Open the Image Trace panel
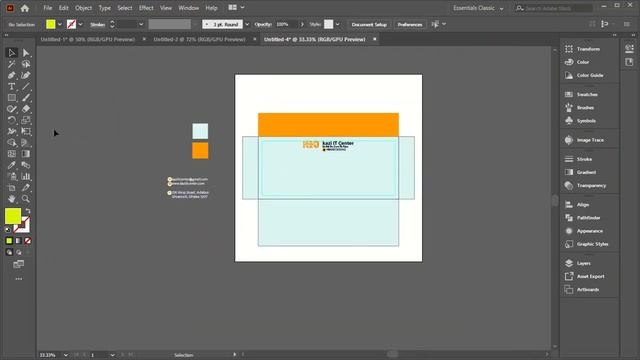The width and height of the screenshot is (640, 360). coord(589,140)
